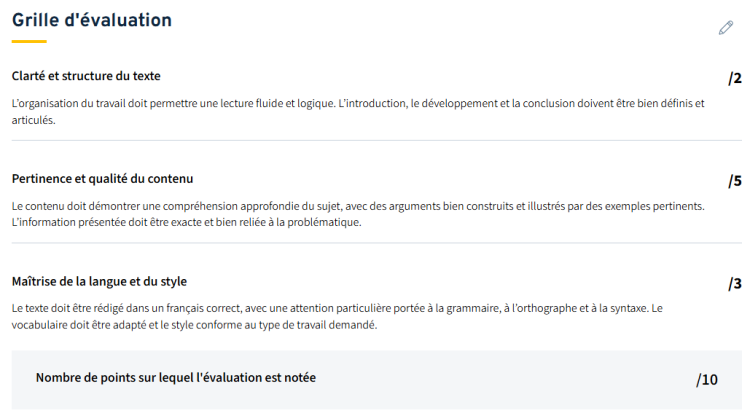Click the divider line below Clarté section
The image size is (750, 416).
pyautogui.click(x=377, y=140)
